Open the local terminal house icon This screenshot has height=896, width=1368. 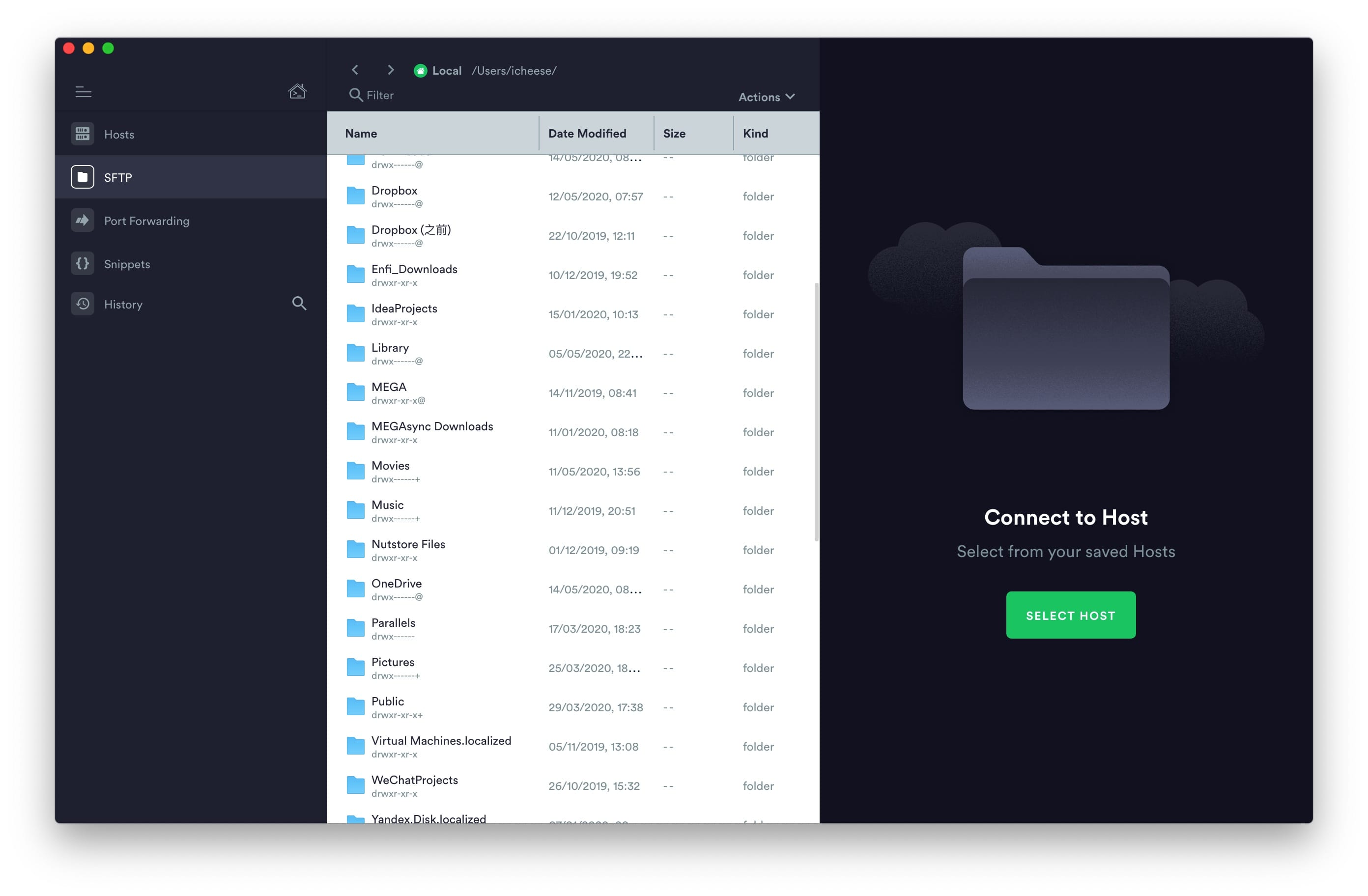click(297, 91)
